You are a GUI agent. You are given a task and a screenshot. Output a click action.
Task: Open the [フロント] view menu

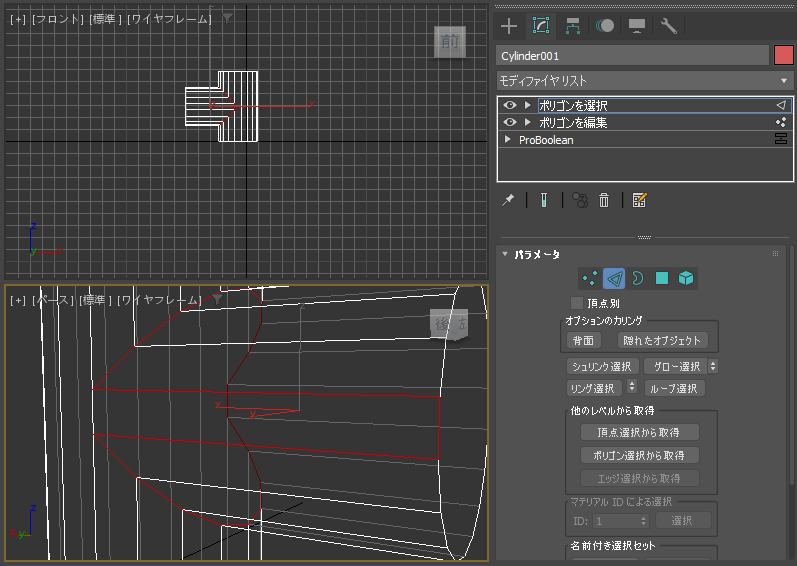tap(57, 19)
